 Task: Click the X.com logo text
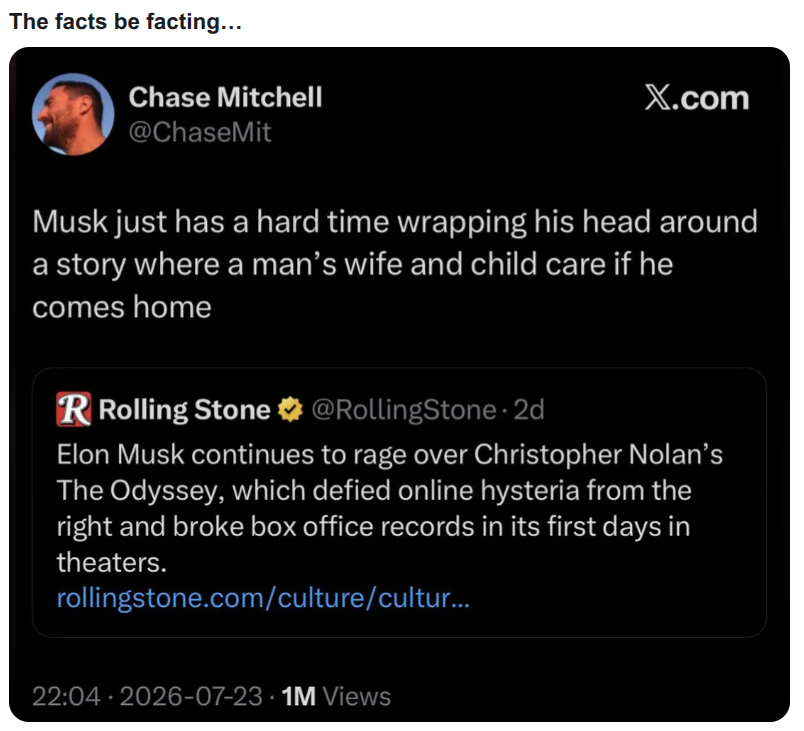(x=697, y=97)
